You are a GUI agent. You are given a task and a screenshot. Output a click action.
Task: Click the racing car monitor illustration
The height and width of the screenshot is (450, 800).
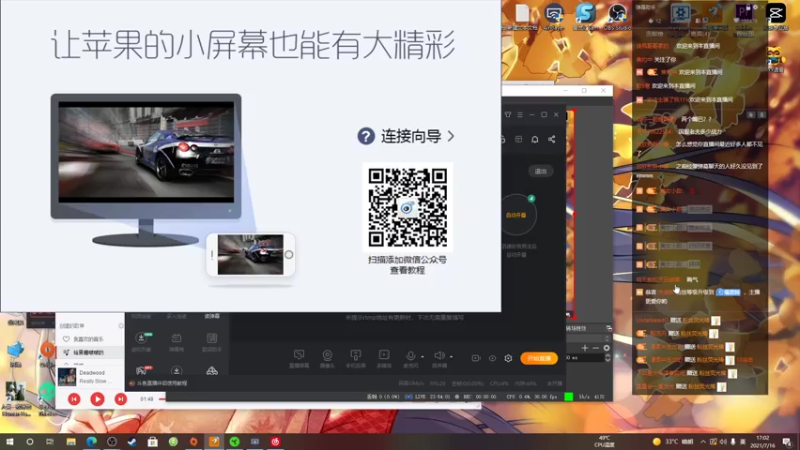(x=146, y=169)
